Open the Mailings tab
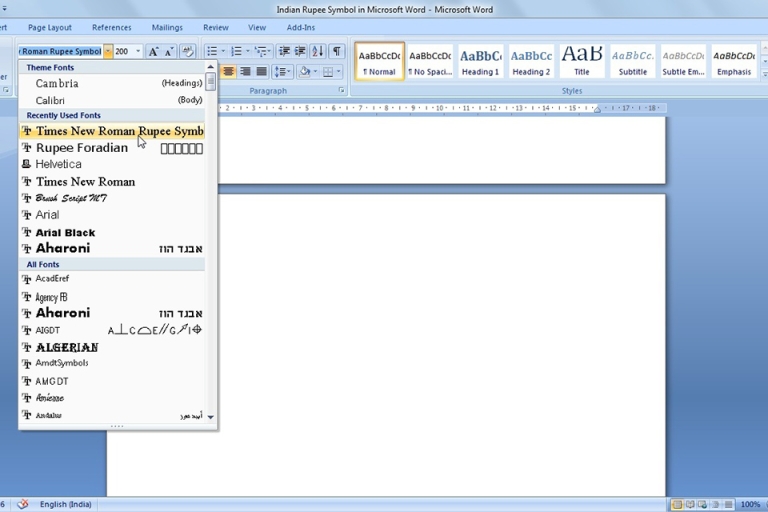This screenshot has width=768, height=512. click(x=167, y=27)
